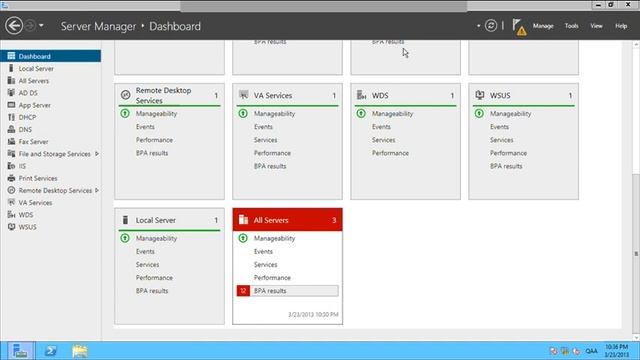
Task: Click the Fax Server sidebar icon
Action: [11, 142]
